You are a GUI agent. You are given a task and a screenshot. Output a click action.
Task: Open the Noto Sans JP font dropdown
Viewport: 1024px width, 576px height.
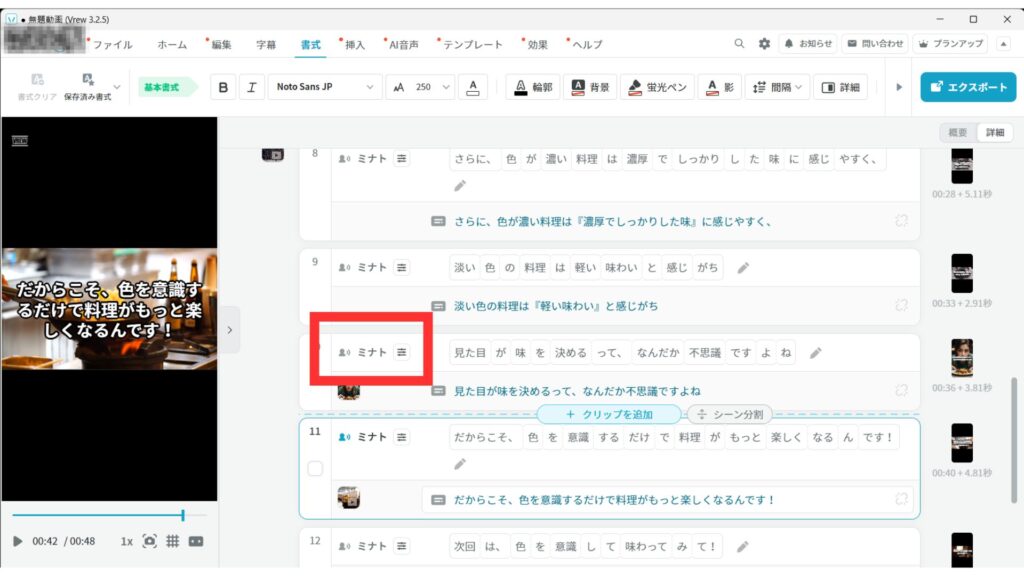coord(326,87)
